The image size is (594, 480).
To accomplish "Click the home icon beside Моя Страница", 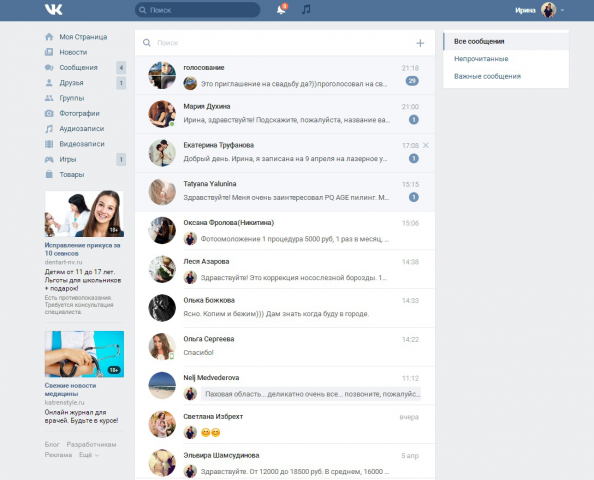I will point(49,37).
